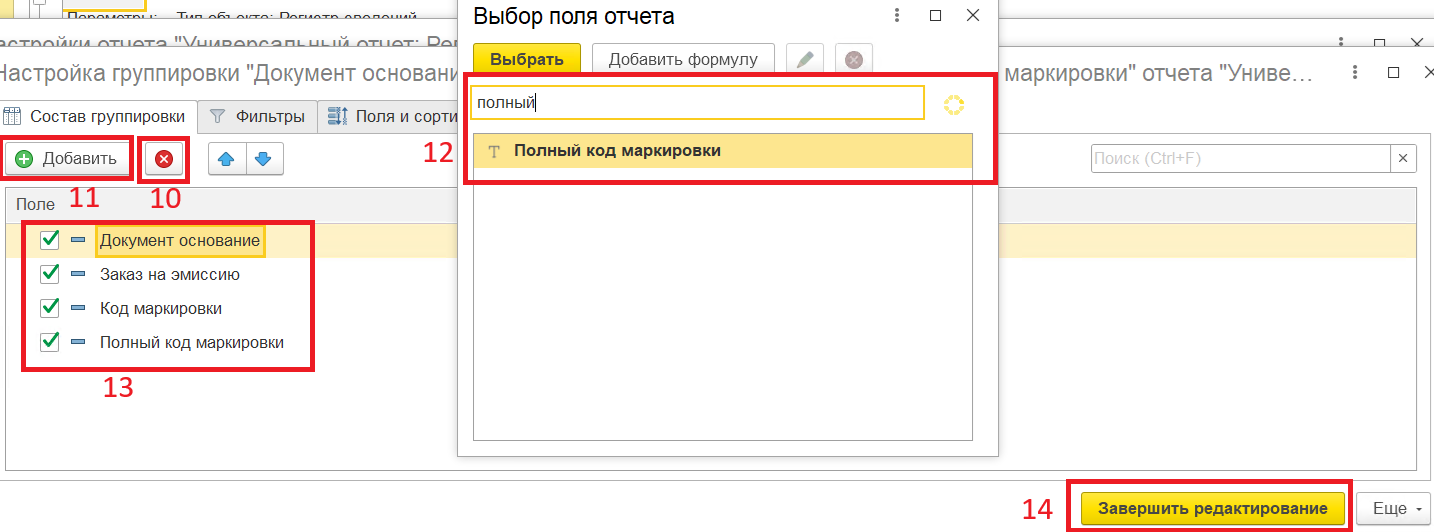Select Полный код маркировки in results list
This screenshot has height=532, width=1434.
617,151
